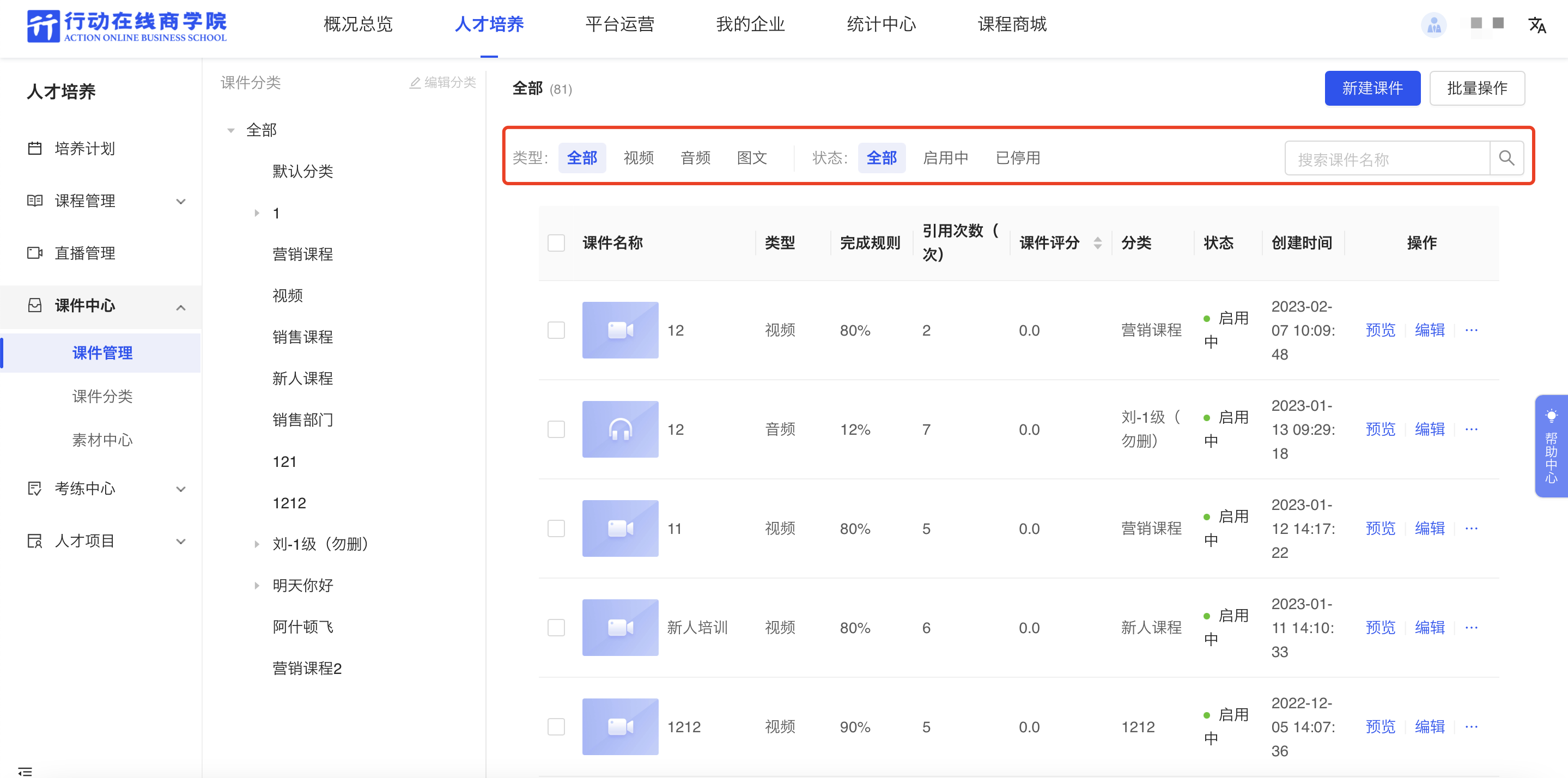Click the search magnifier icon
This screenshot has height=778, width=1568.
pos(1506,159)
